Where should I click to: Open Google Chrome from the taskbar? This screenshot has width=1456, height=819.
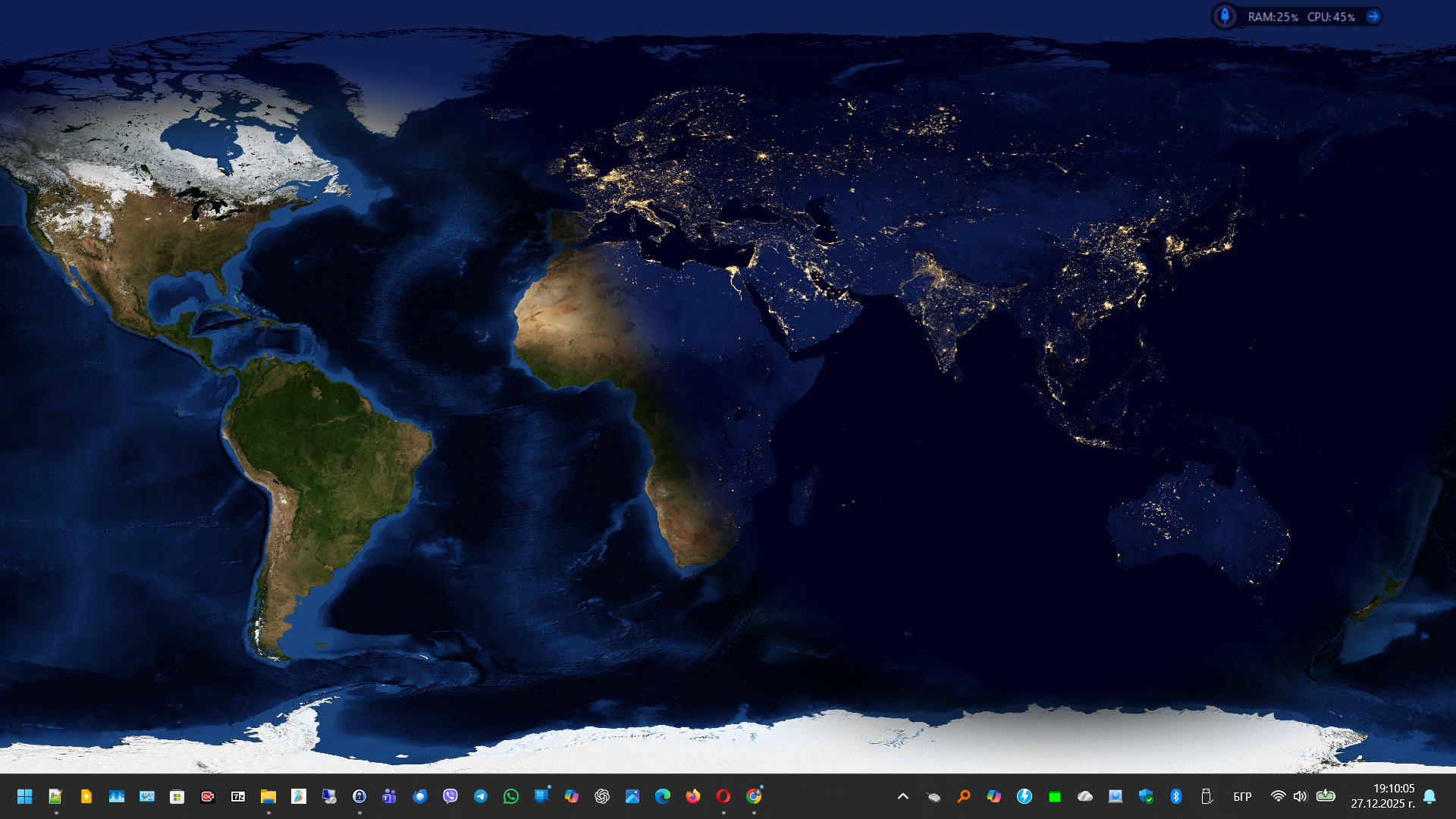(754, 796)
